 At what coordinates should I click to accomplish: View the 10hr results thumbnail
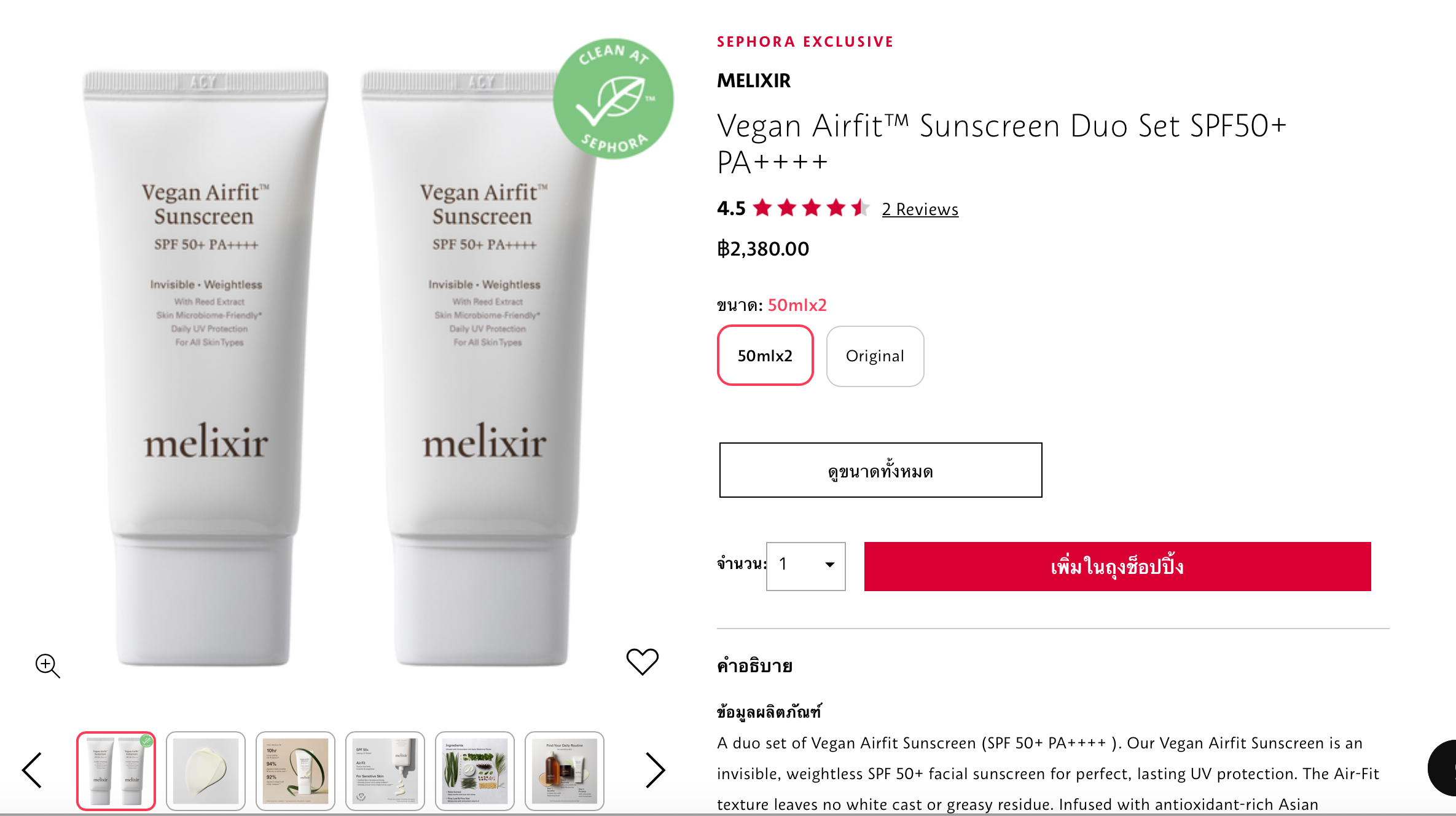[296, 771]
